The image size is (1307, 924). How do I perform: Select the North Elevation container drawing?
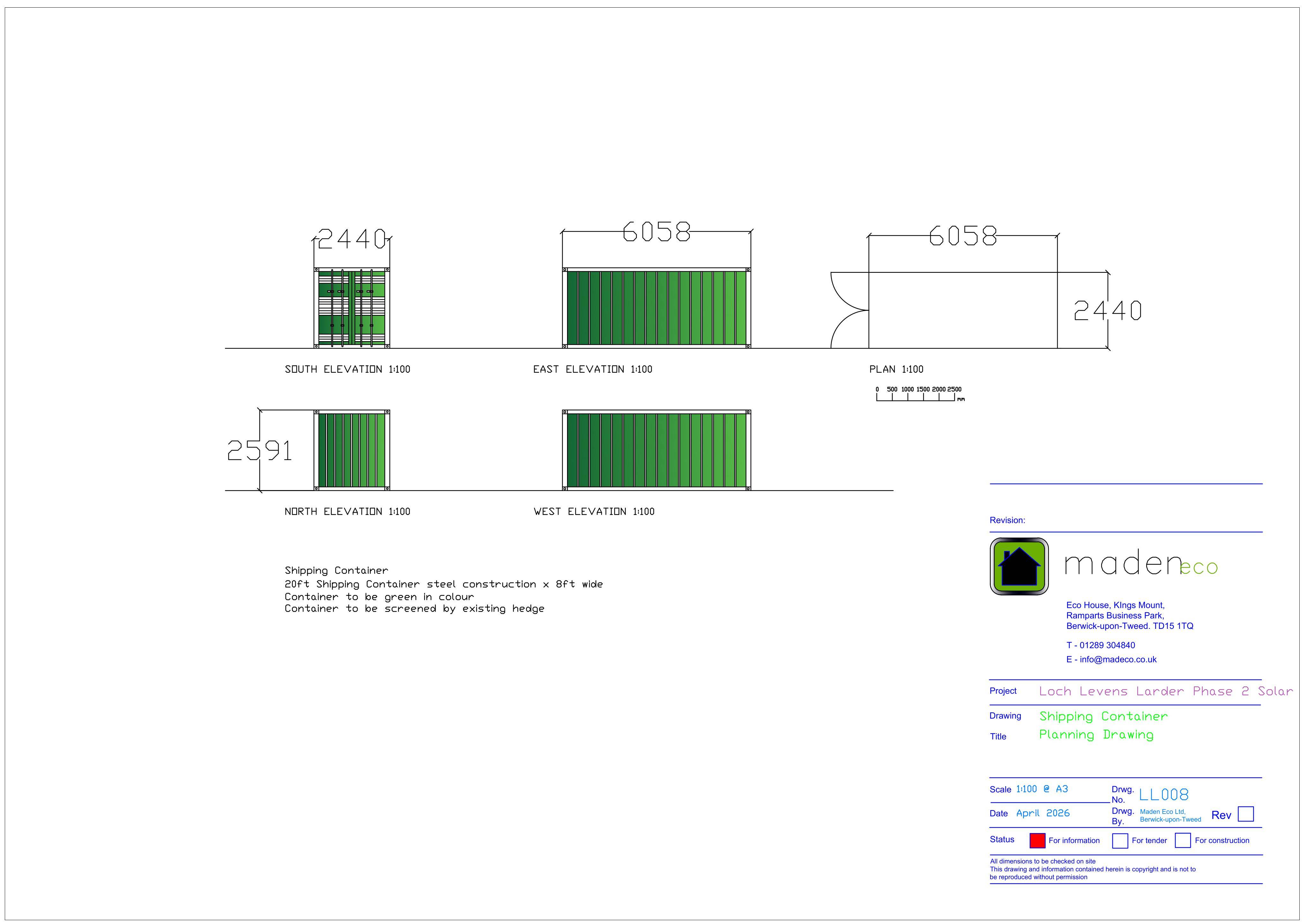pyautogui.click(x=352, y=450)
